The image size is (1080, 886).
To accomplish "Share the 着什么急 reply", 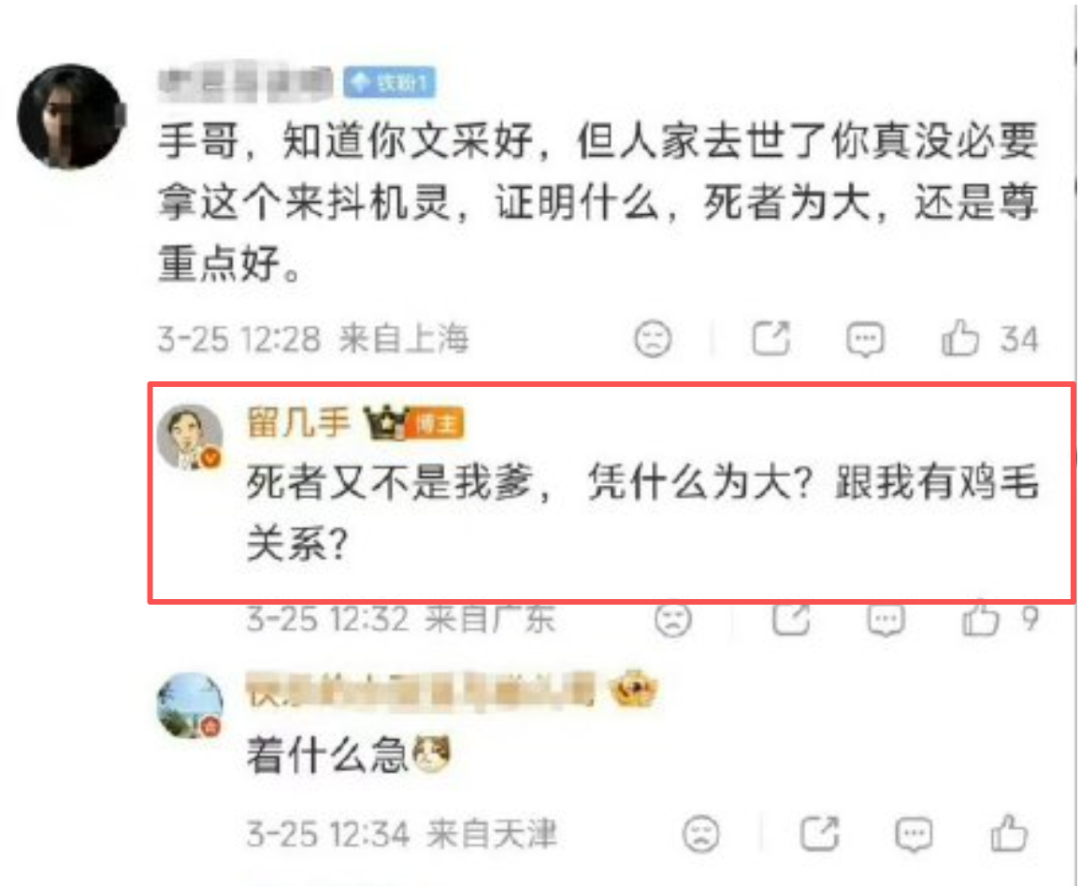I will [x=820, y=834].
